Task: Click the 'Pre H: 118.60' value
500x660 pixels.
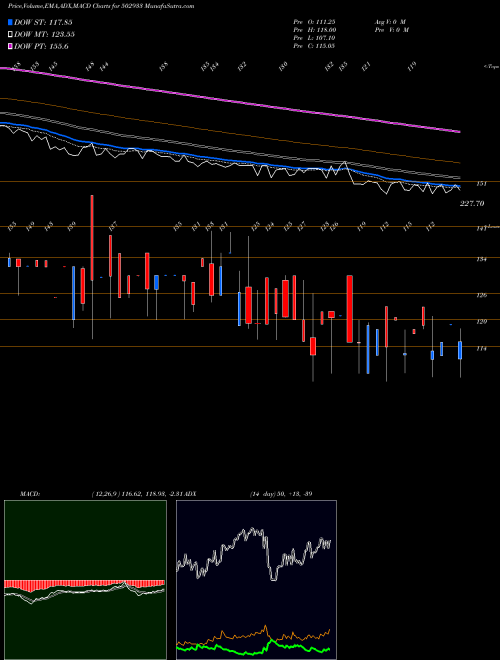Action: point(314,30)
